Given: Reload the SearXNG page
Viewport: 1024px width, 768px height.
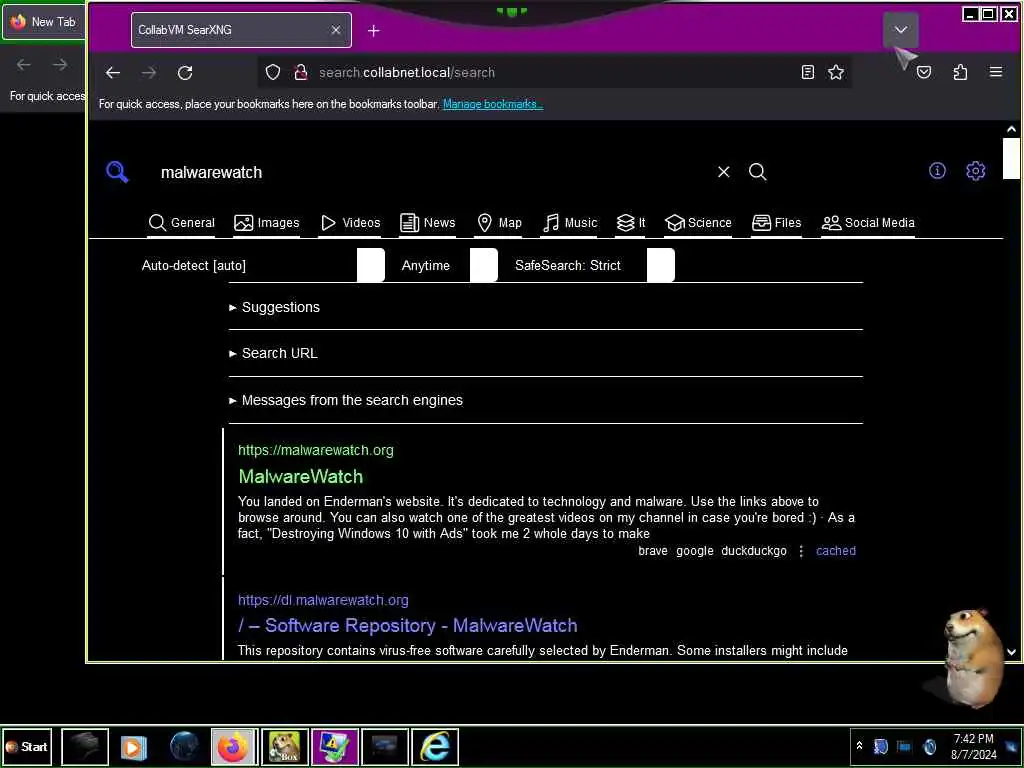Looking at the screenshot, I should coord(185,72).
